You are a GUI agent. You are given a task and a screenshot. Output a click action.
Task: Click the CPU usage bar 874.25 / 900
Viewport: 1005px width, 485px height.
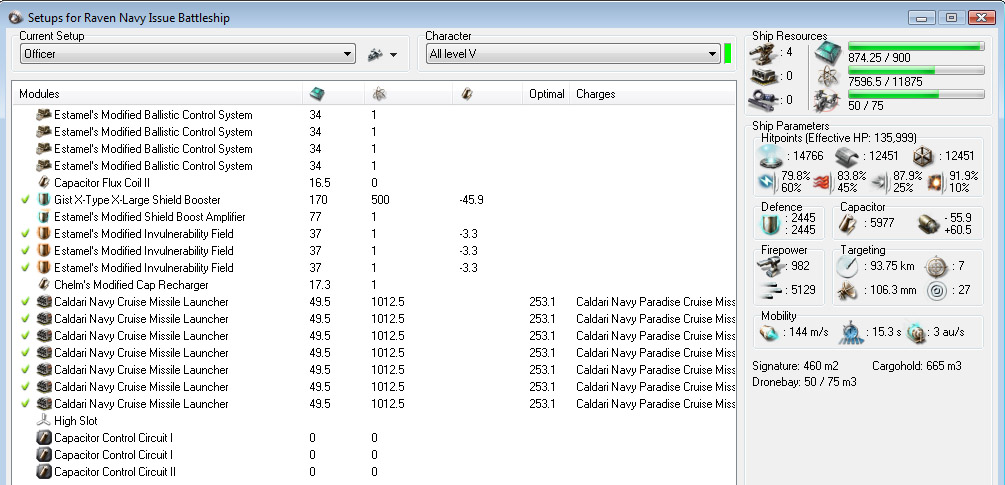pyautogui.click(x=917, y=46)
